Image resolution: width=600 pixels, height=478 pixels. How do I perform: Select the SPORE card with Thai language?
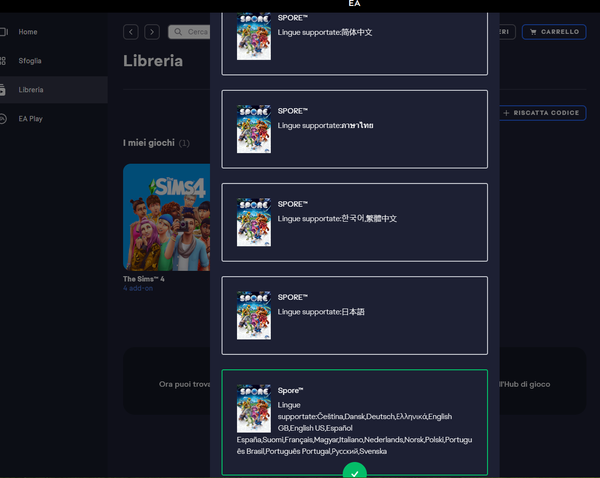point(354,129)
